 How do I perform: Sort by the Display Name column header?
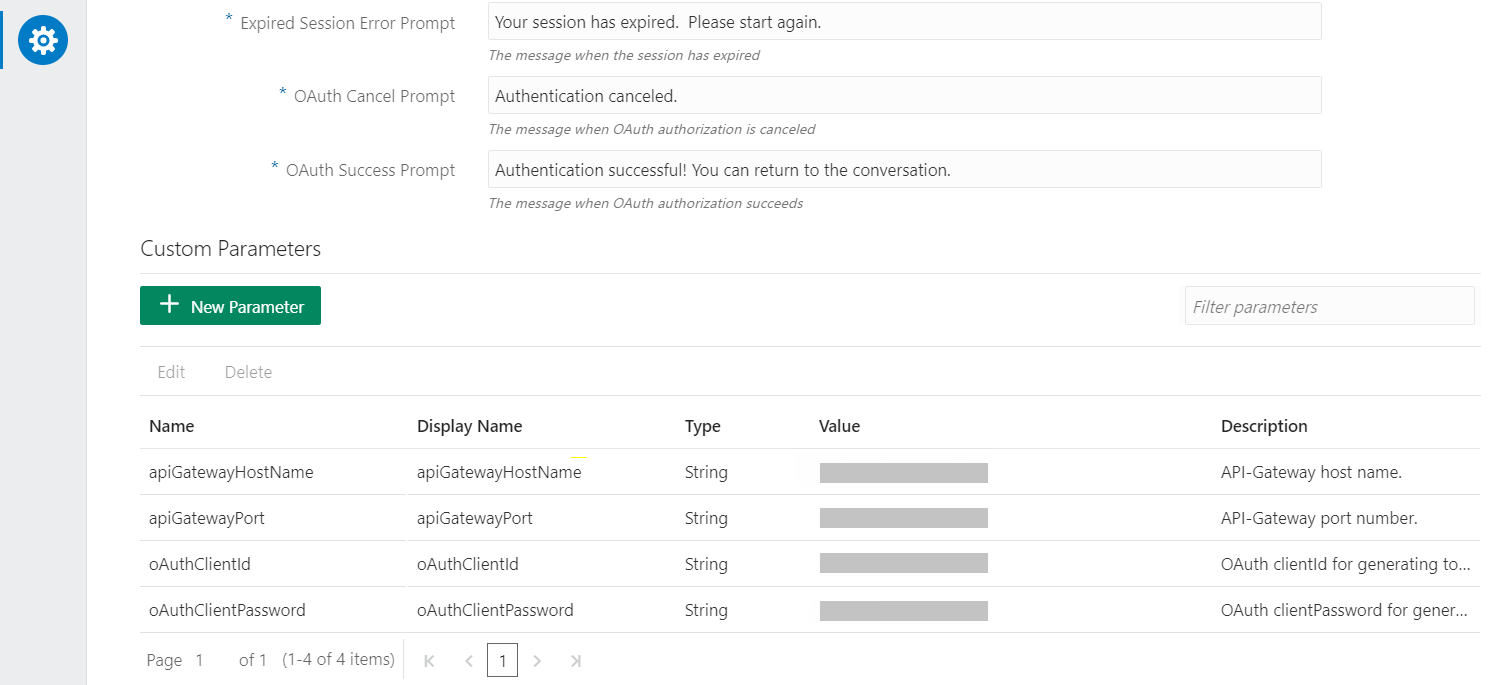[x=469, y=426]
